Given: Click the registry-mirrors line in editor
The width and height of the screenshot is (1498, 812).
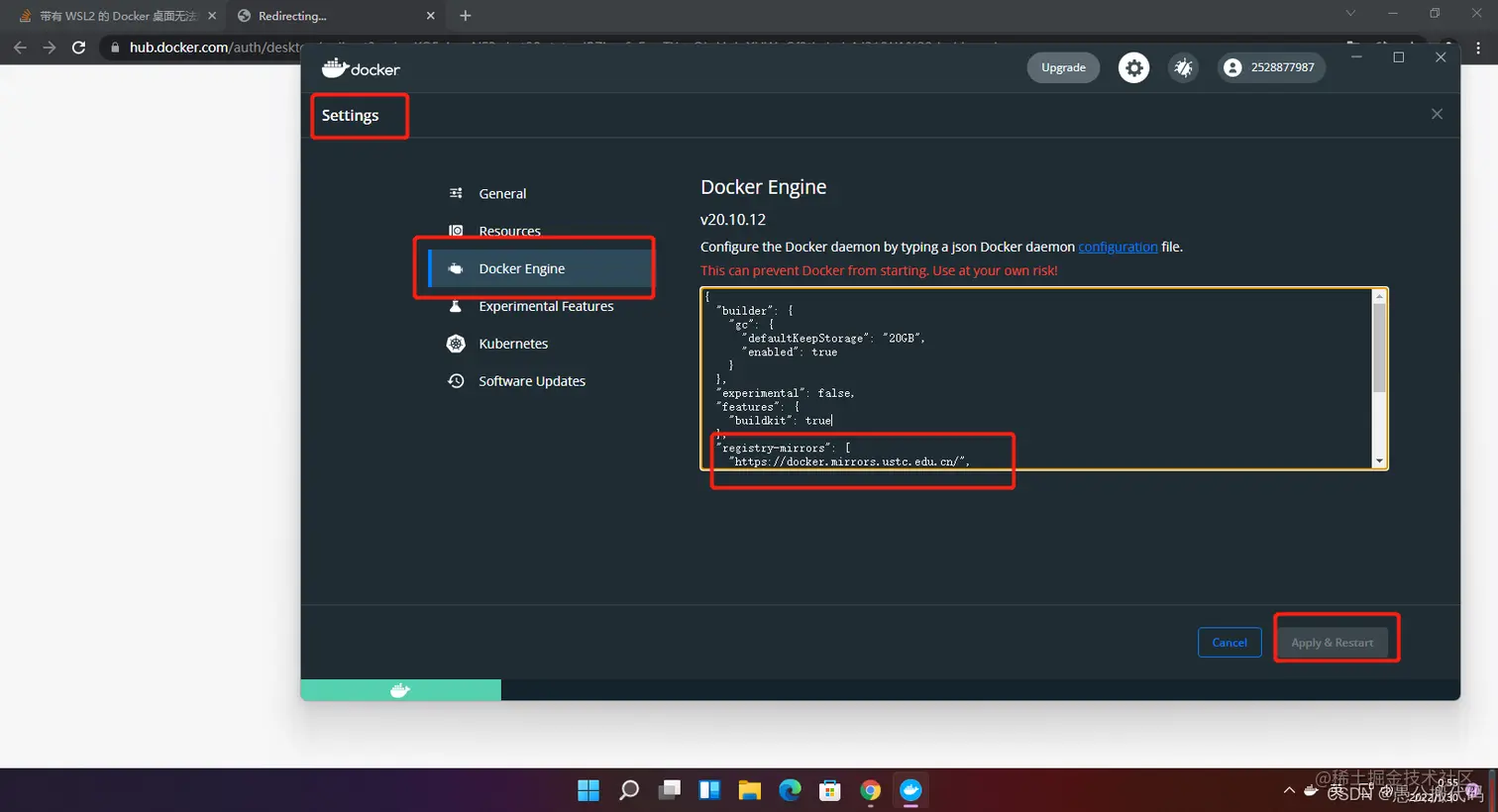Looking at the screenshot, I should coord(783,448).
